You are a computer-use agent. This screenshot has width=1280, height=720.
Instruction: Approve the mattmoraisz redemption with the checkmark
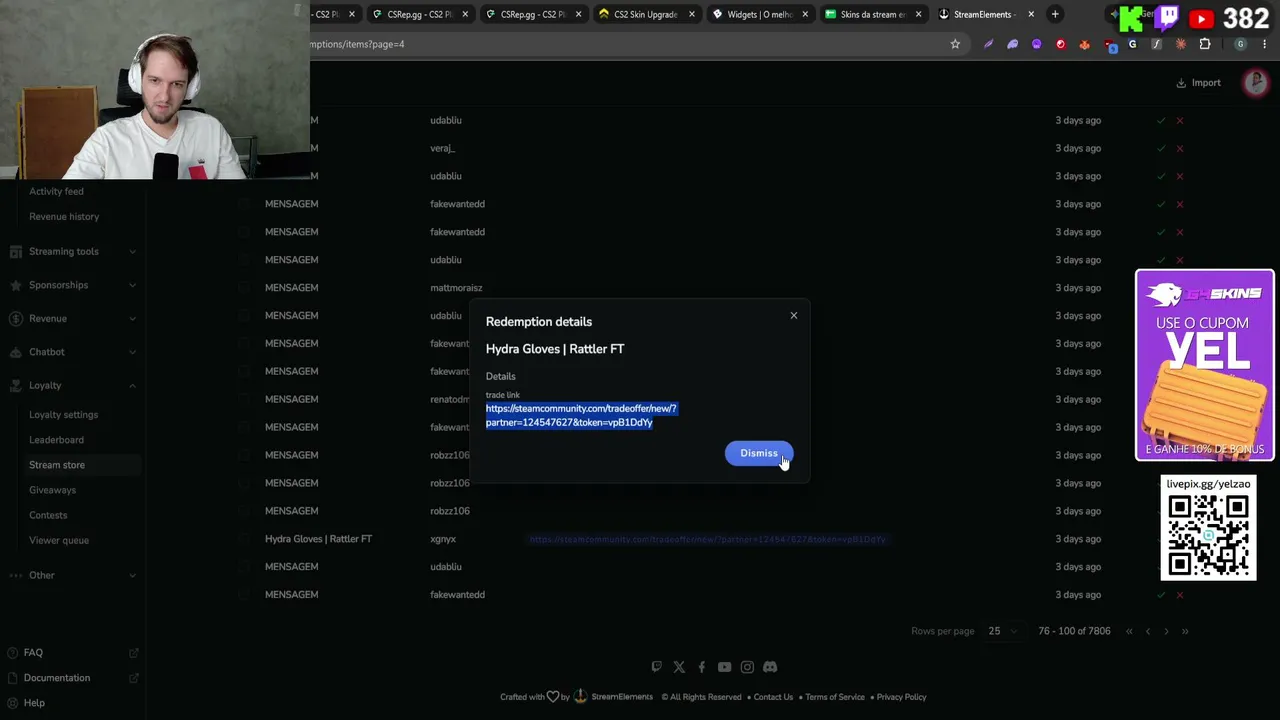tap(1161, 288)
